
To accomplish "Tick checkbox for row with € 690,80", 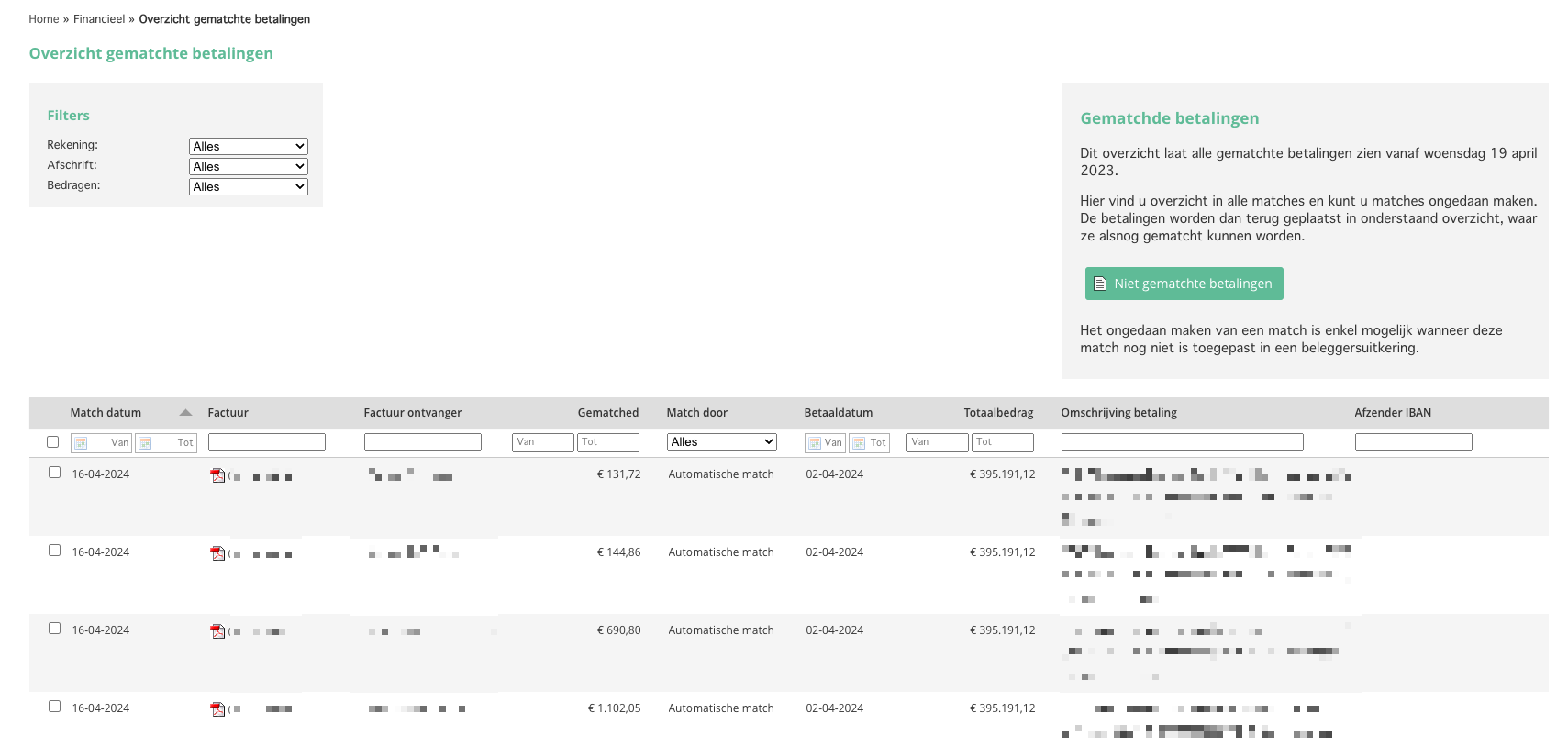I will (x=55, y=629).
